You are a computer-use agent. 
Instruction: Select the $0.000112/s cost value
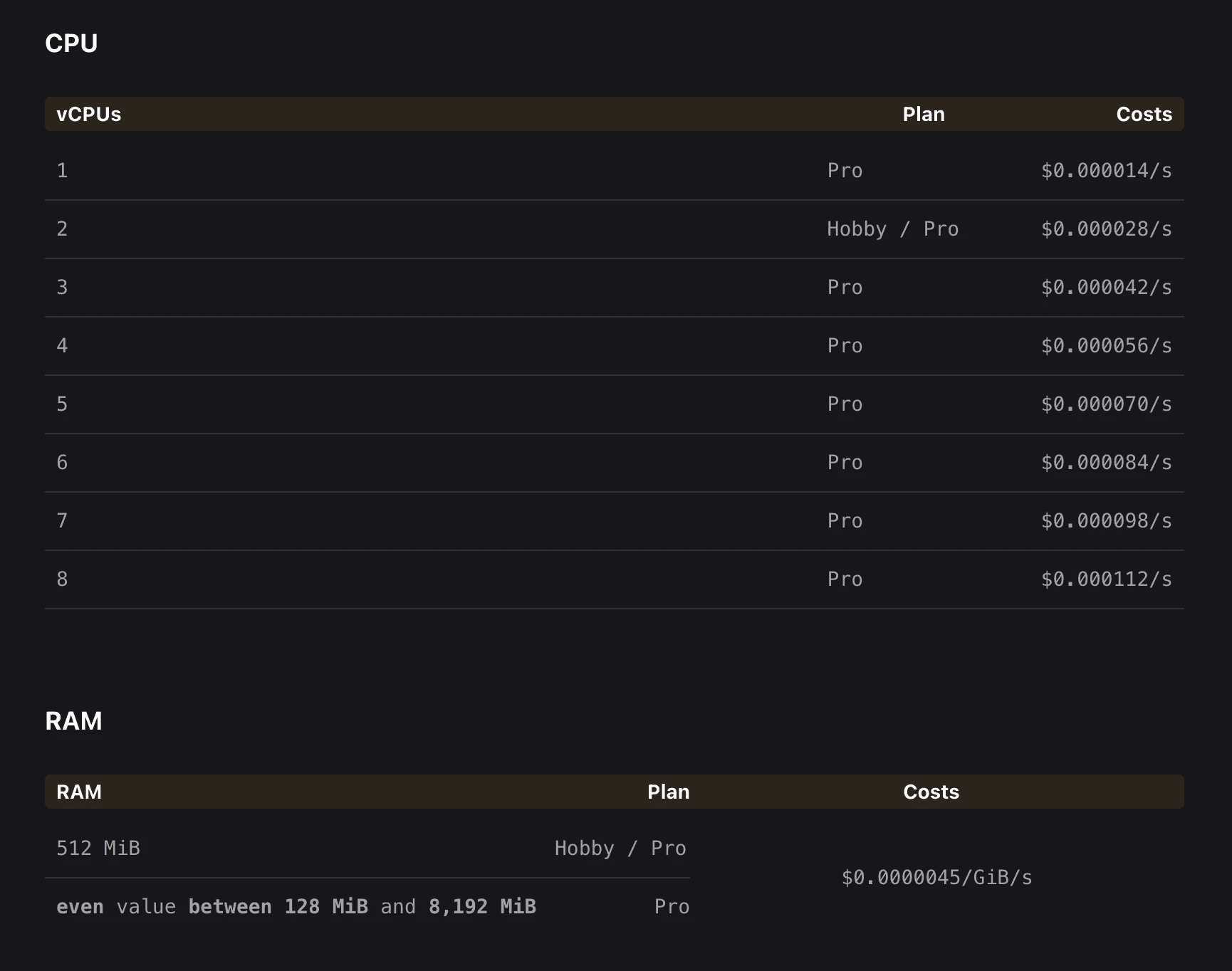click(x=1107, y=579)
